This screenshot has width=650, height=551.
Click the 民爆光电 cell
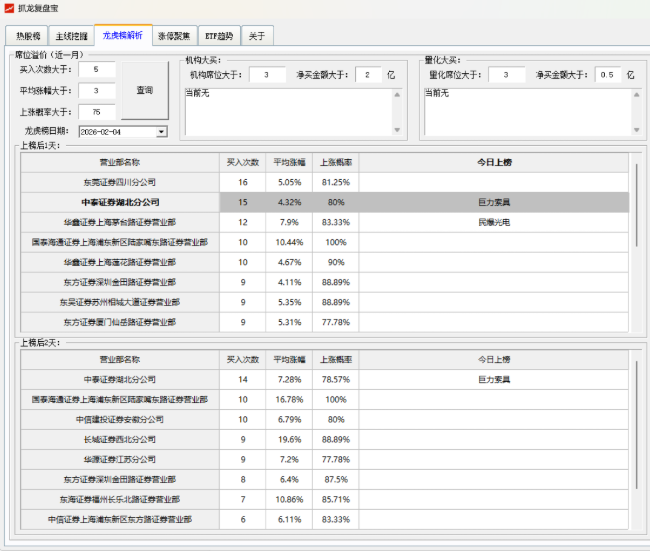[494, 223]
